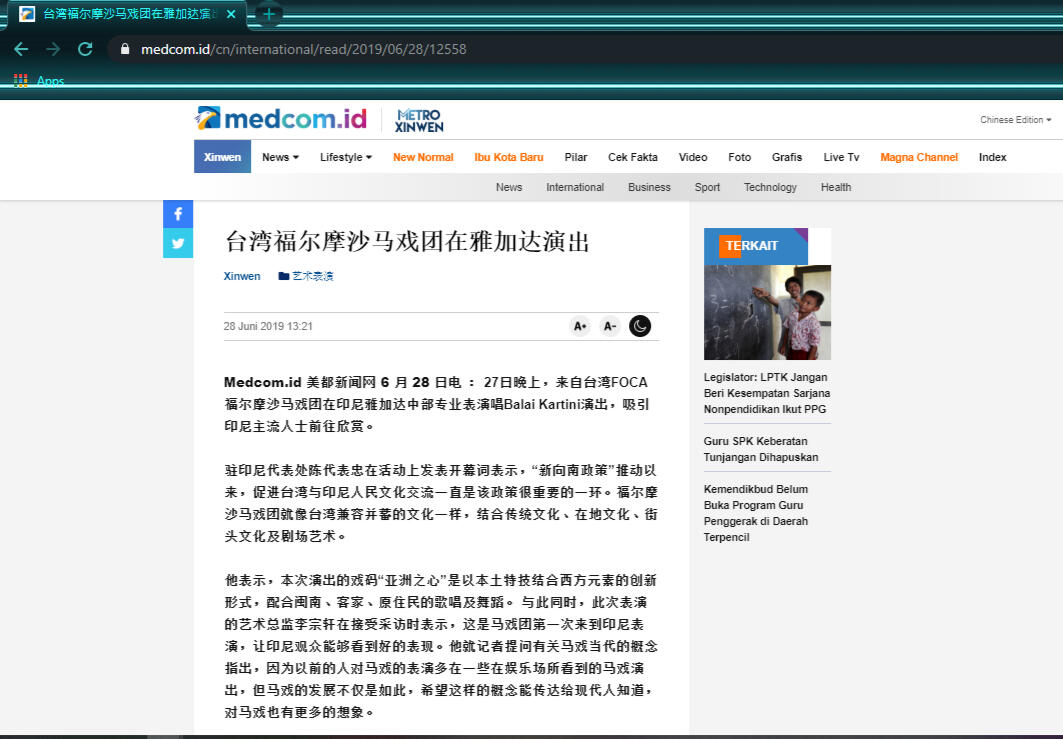Select Technology in the sub-navigation bar
Screen dimensions: 1063x739
770,187
